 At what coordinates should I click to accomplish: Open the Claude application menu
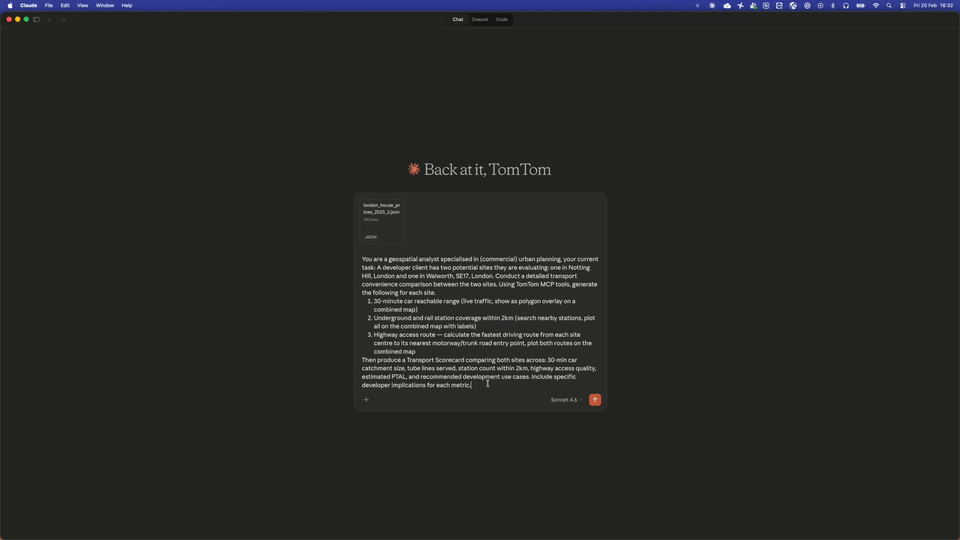point(29,5)
